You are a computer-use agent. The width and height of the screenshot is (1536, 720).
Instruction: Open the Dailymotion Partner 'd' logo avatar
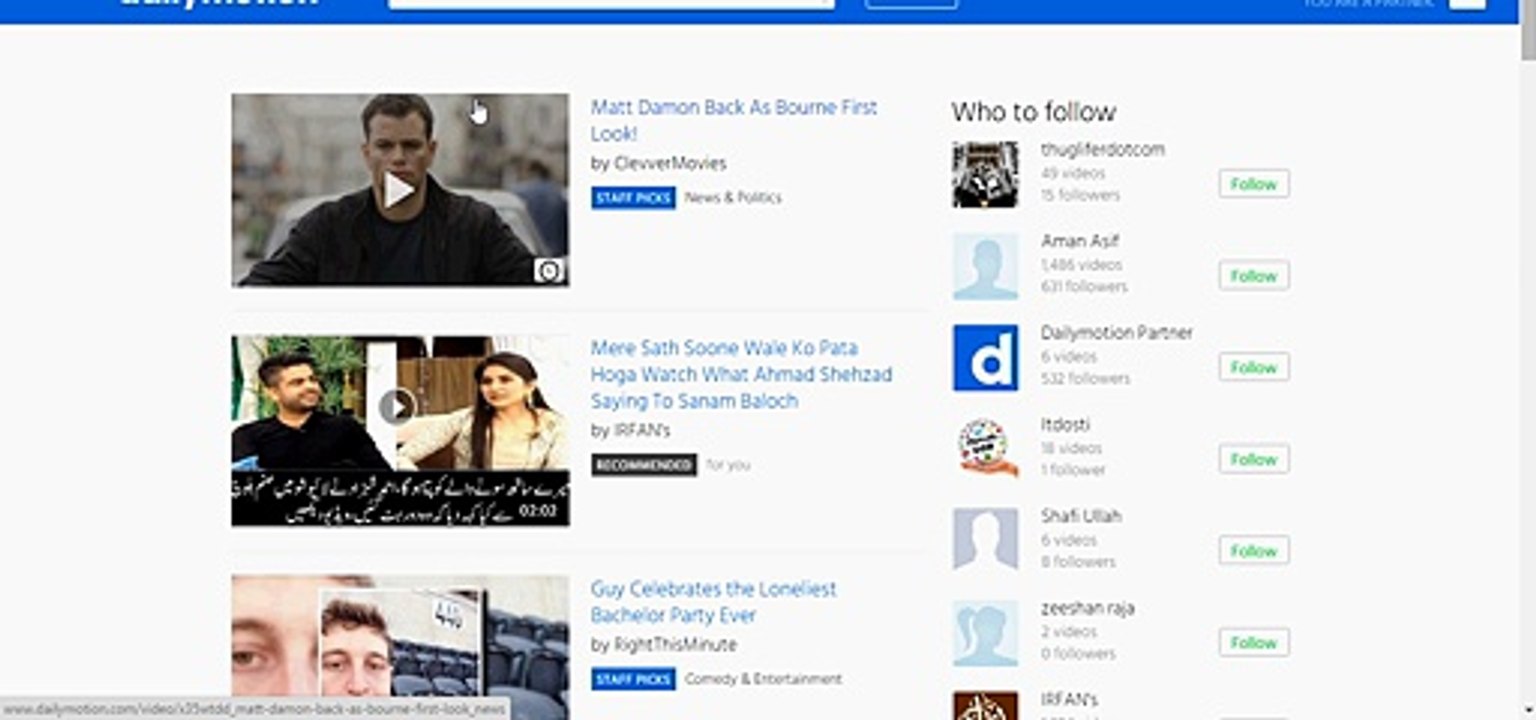(x=985, y=357)
